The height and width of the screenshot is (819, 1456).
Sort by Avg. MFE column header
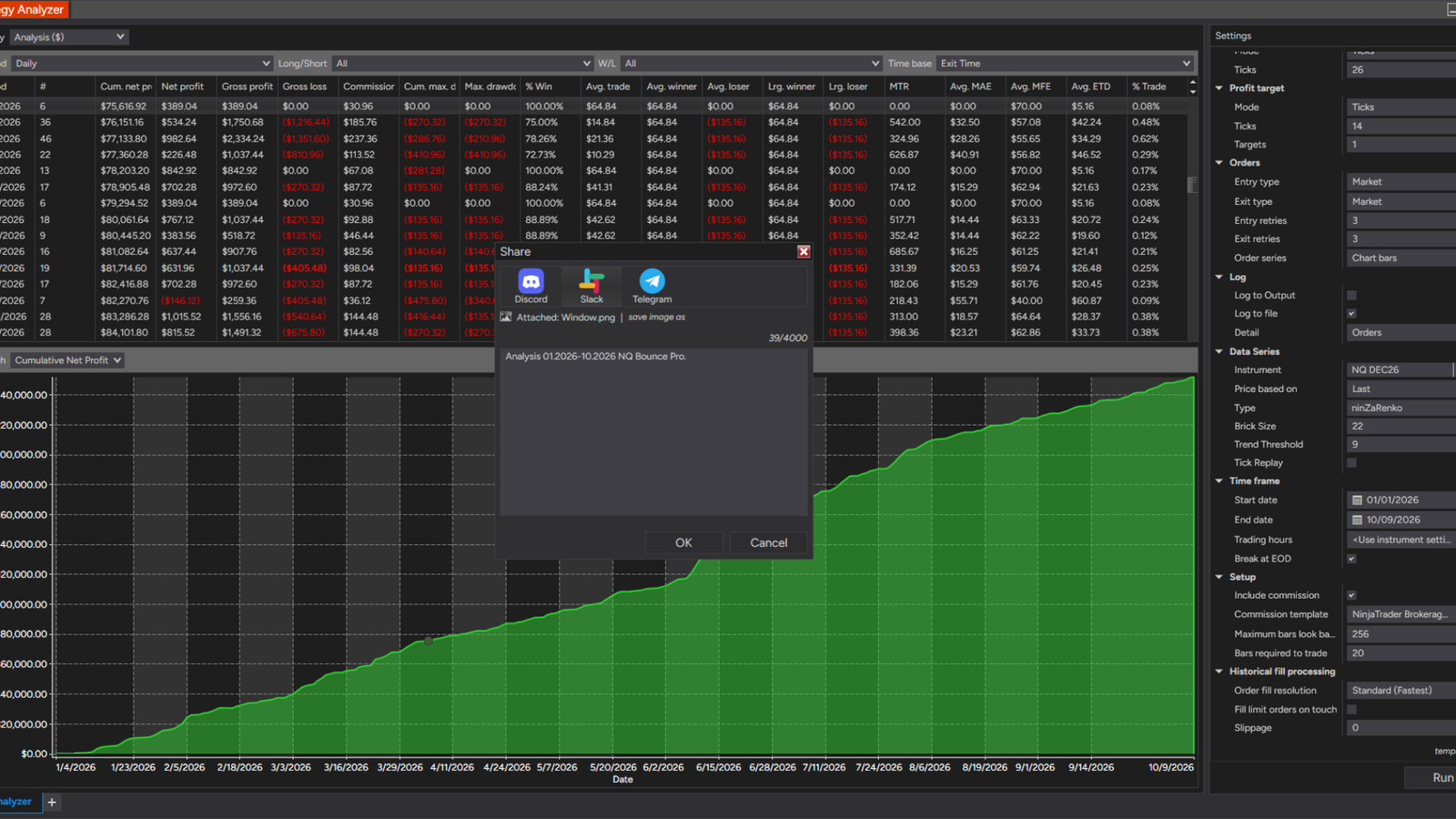(x=1036, y=86)
